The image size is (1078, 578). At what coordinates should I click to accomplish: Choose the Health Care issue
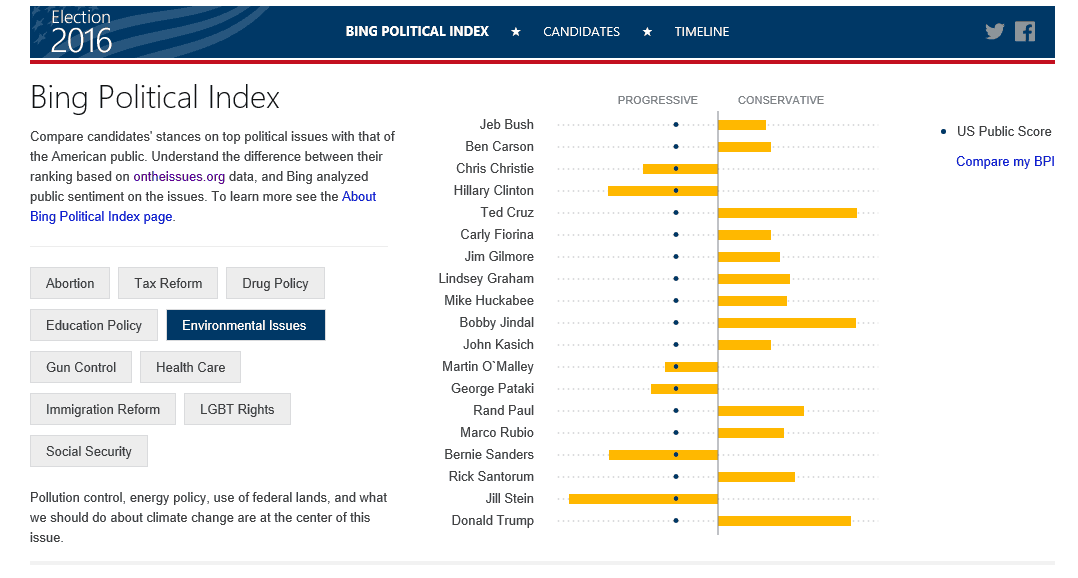point(190,367)
